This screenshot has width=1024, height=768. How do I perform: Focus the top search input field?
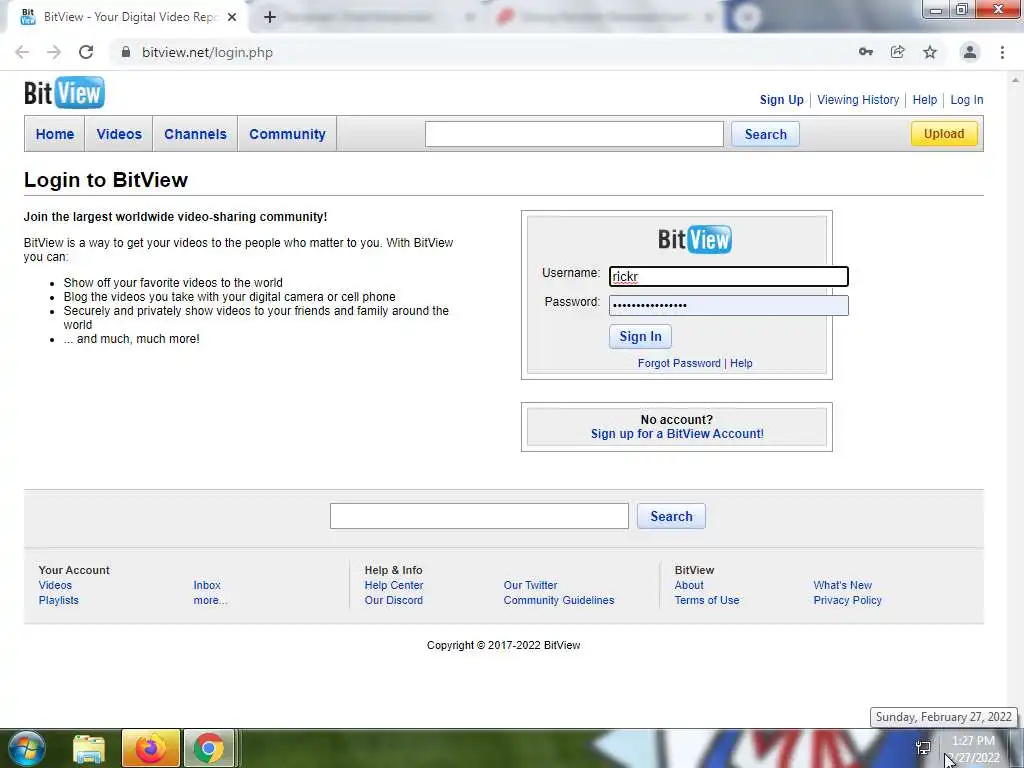pyautogui.click(x=574, y=134)
